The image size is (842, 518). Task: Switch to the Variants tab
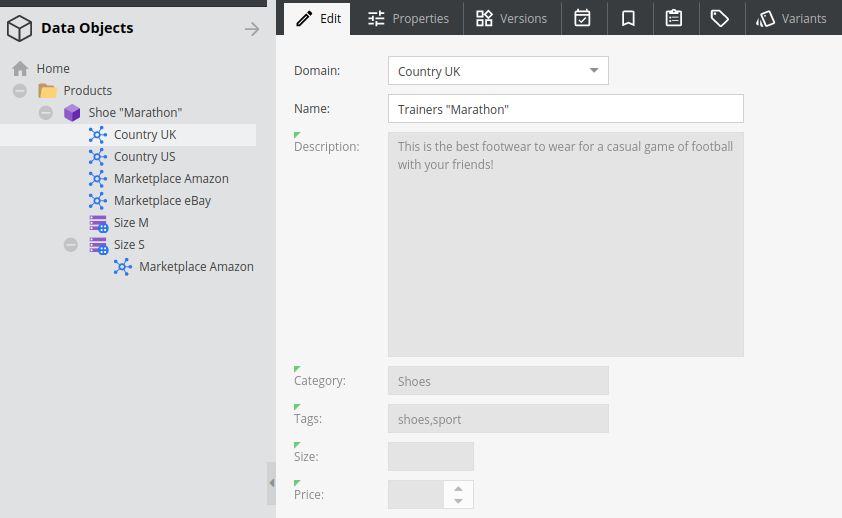[792, 19]
